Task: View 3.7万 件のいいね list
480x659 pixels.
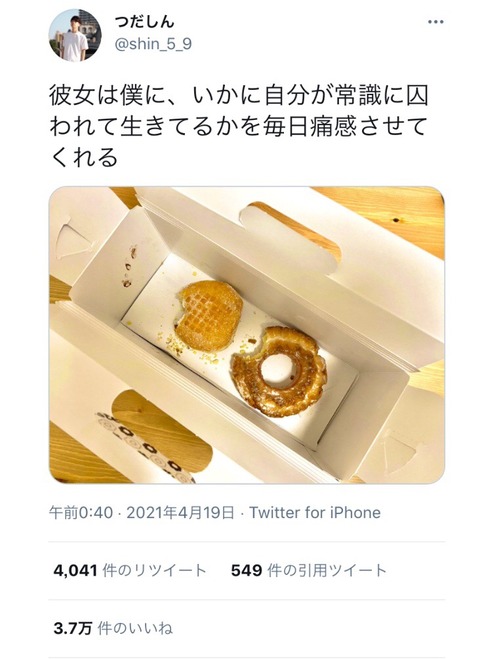Action: 113,629
